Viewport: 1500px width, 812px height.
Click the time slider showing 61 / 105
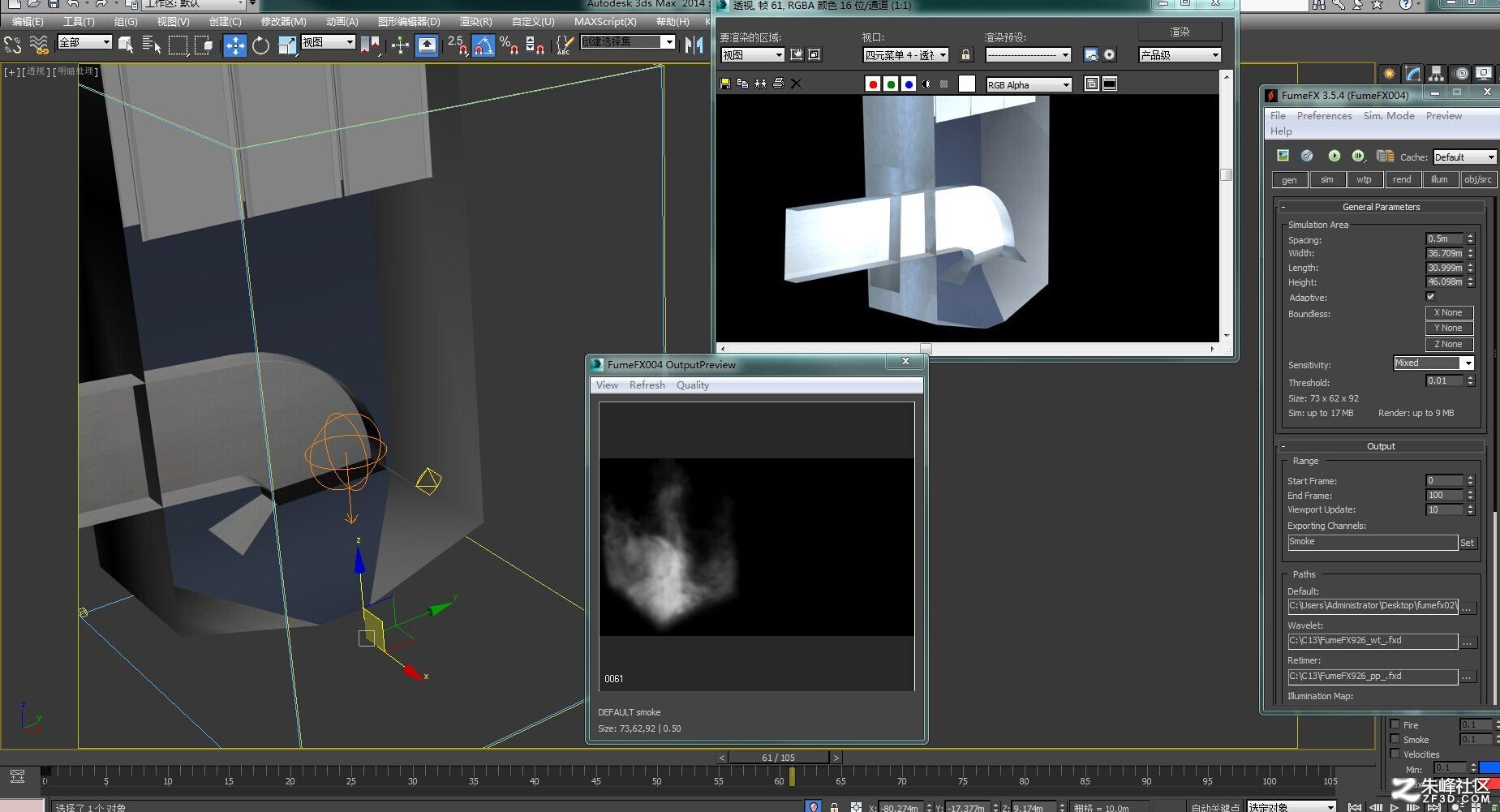pos(778,757)
